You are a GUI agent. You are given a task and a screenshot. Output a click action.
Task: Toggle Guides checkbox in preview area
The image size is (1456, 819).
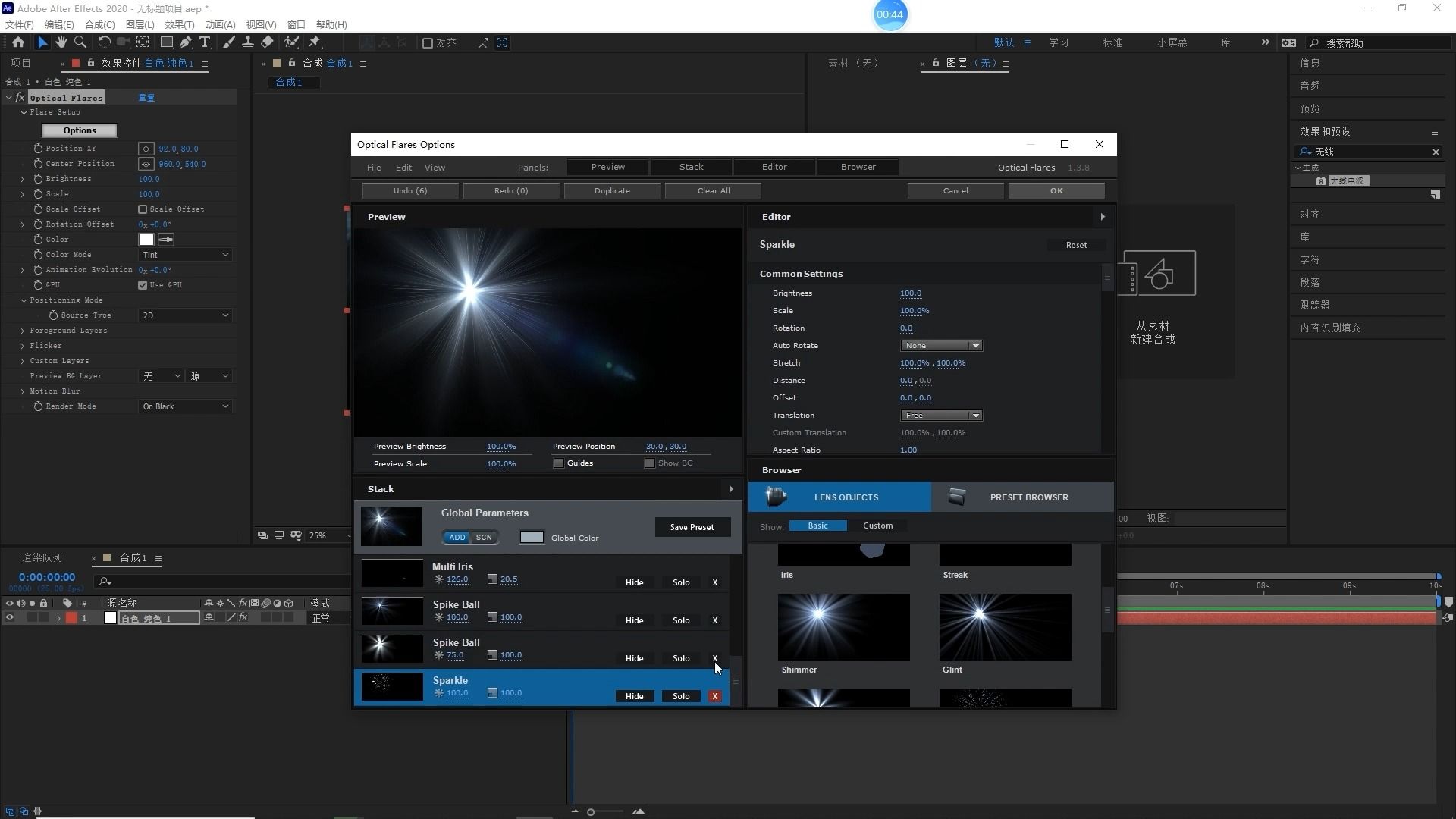coord(559,463)
